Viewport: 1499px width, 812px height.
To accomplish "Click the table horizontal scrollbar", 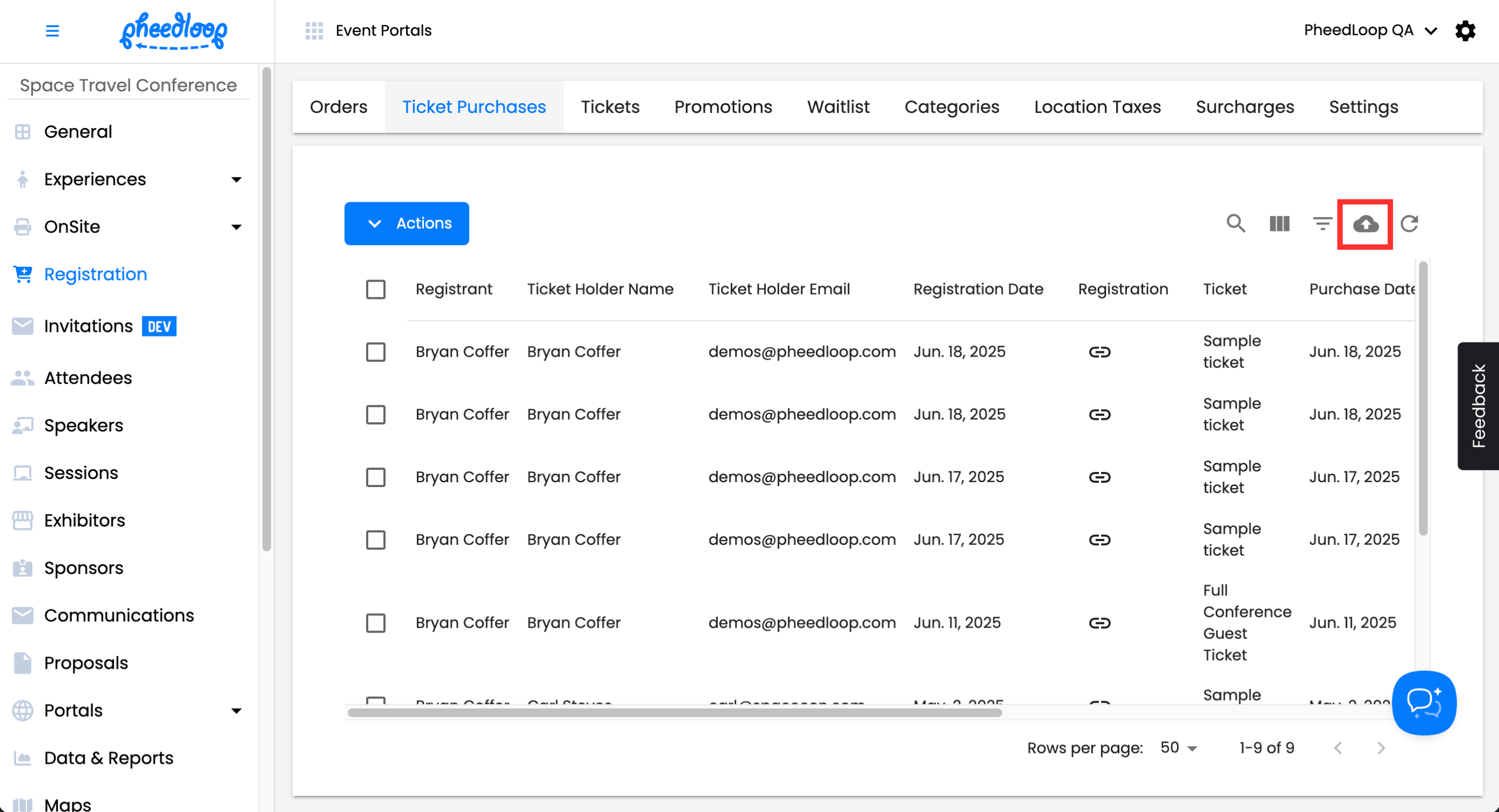I will (x=674, y=713).
